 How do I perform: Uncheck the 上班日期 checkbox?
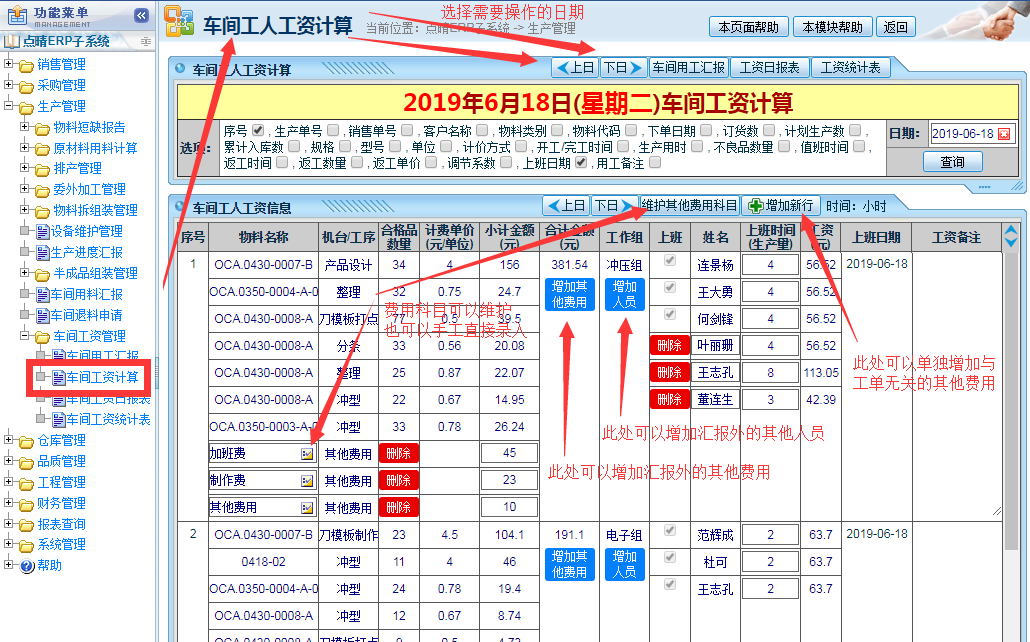click(x=581, y=162)
